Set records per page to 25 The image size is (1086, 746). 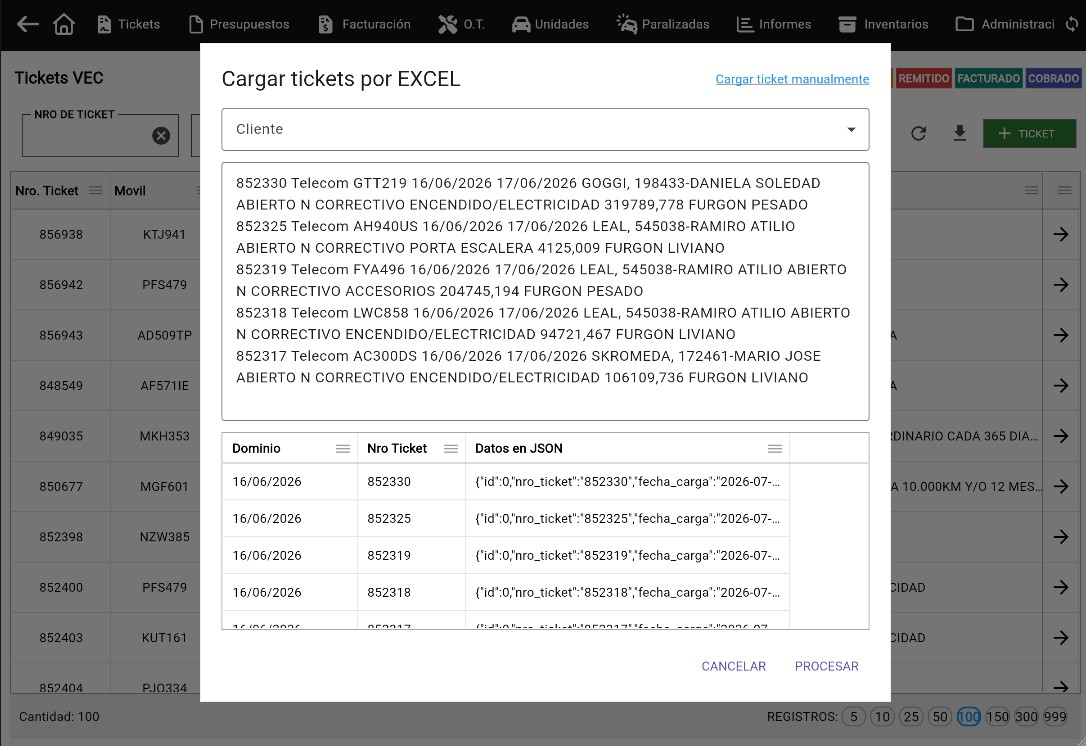coord(911,717)
